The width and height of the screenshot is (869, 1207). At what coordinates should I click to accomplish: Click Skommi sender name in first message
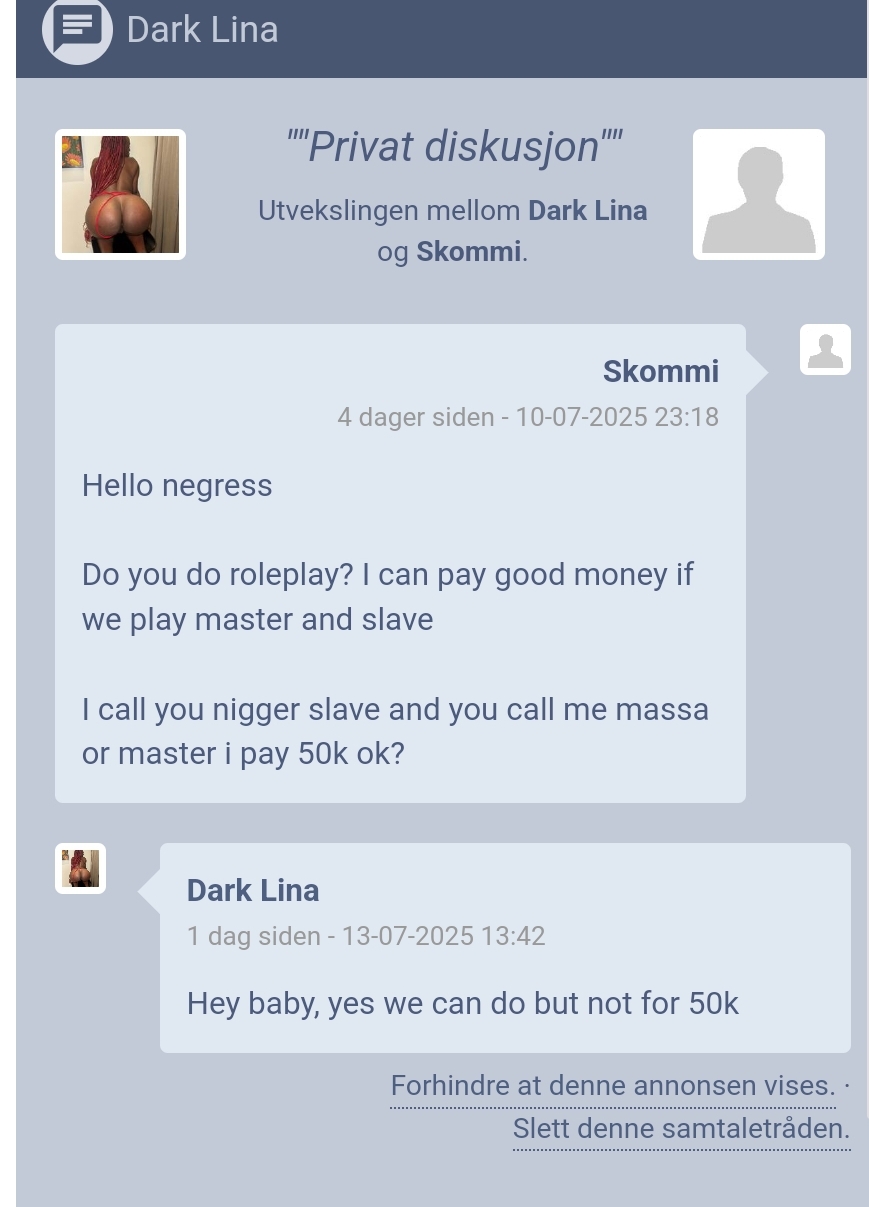pos(661,371)
